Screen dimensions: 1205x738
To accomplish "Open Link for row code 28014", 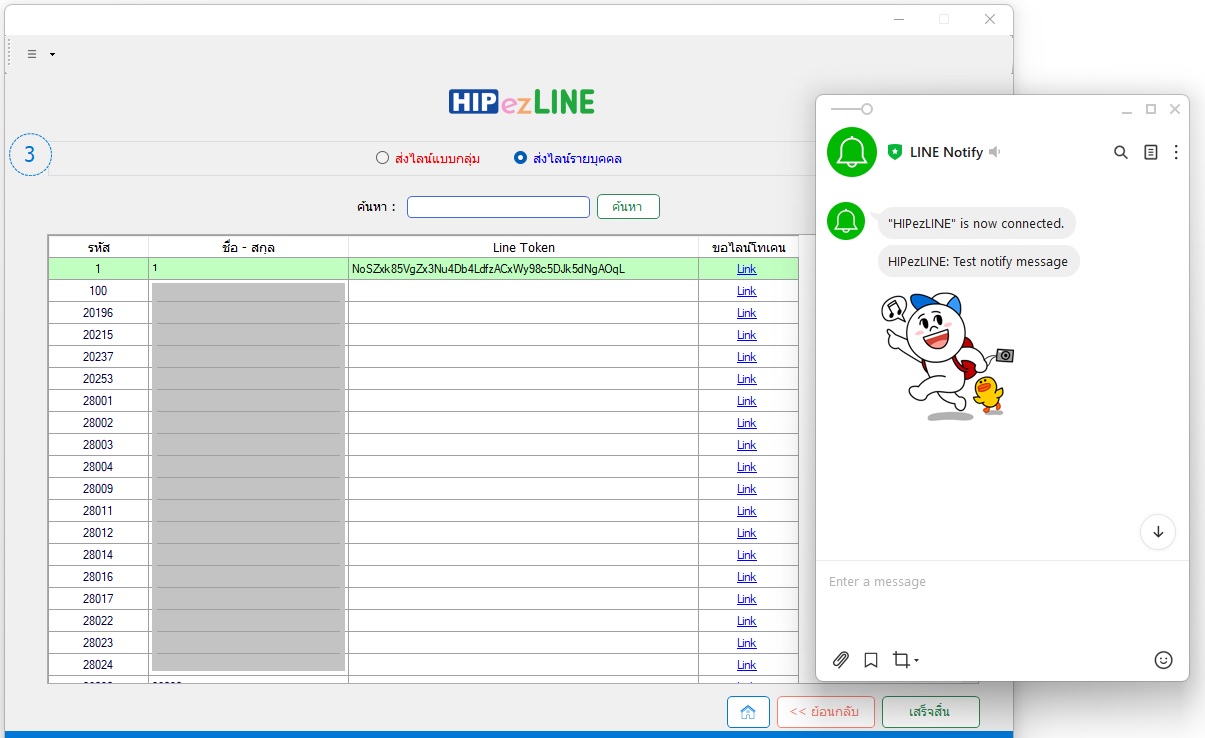I will pyautogui.click(x=747, y=555).
